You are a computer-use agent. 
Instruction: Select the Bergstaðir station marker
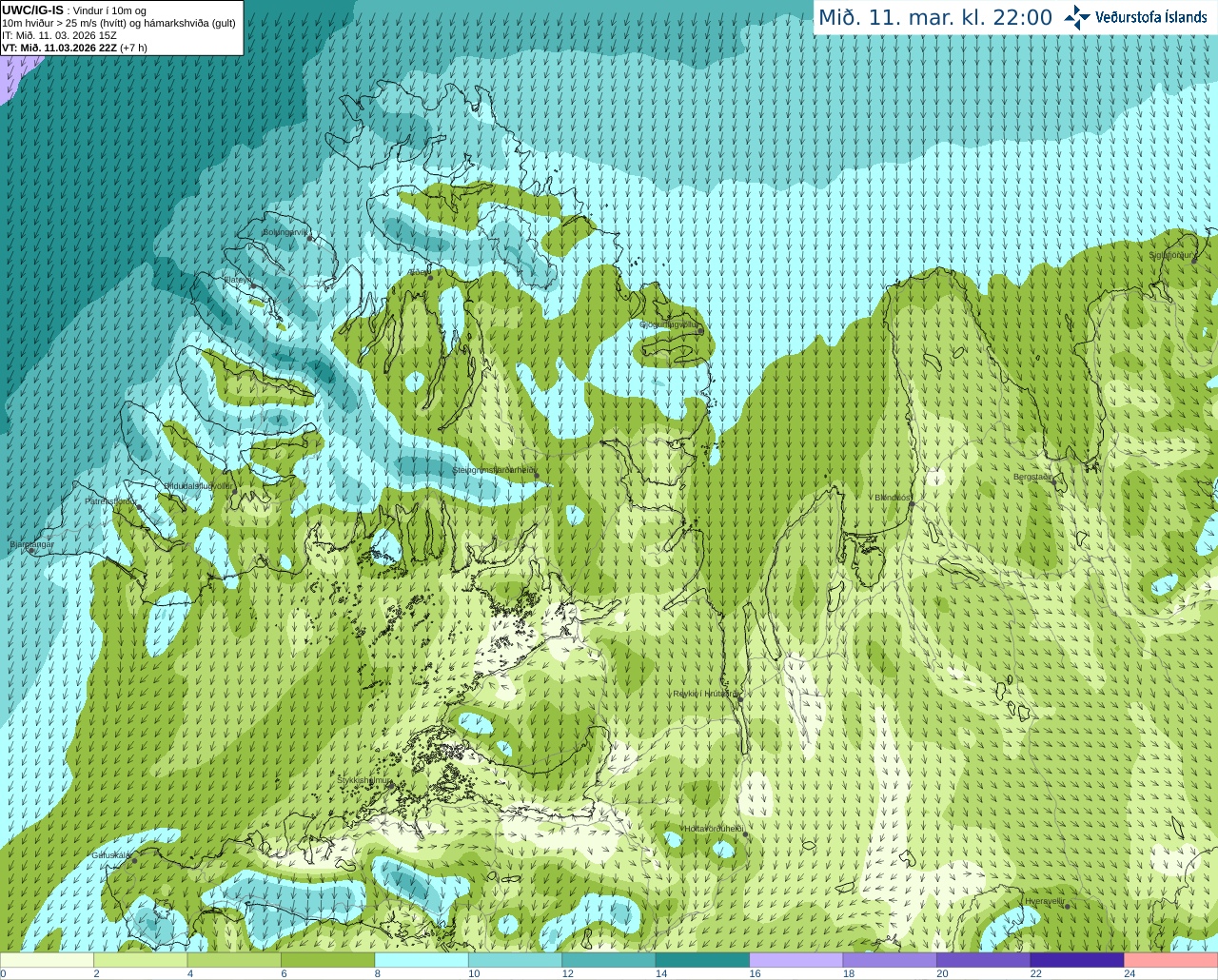[x=1054, y=482]
